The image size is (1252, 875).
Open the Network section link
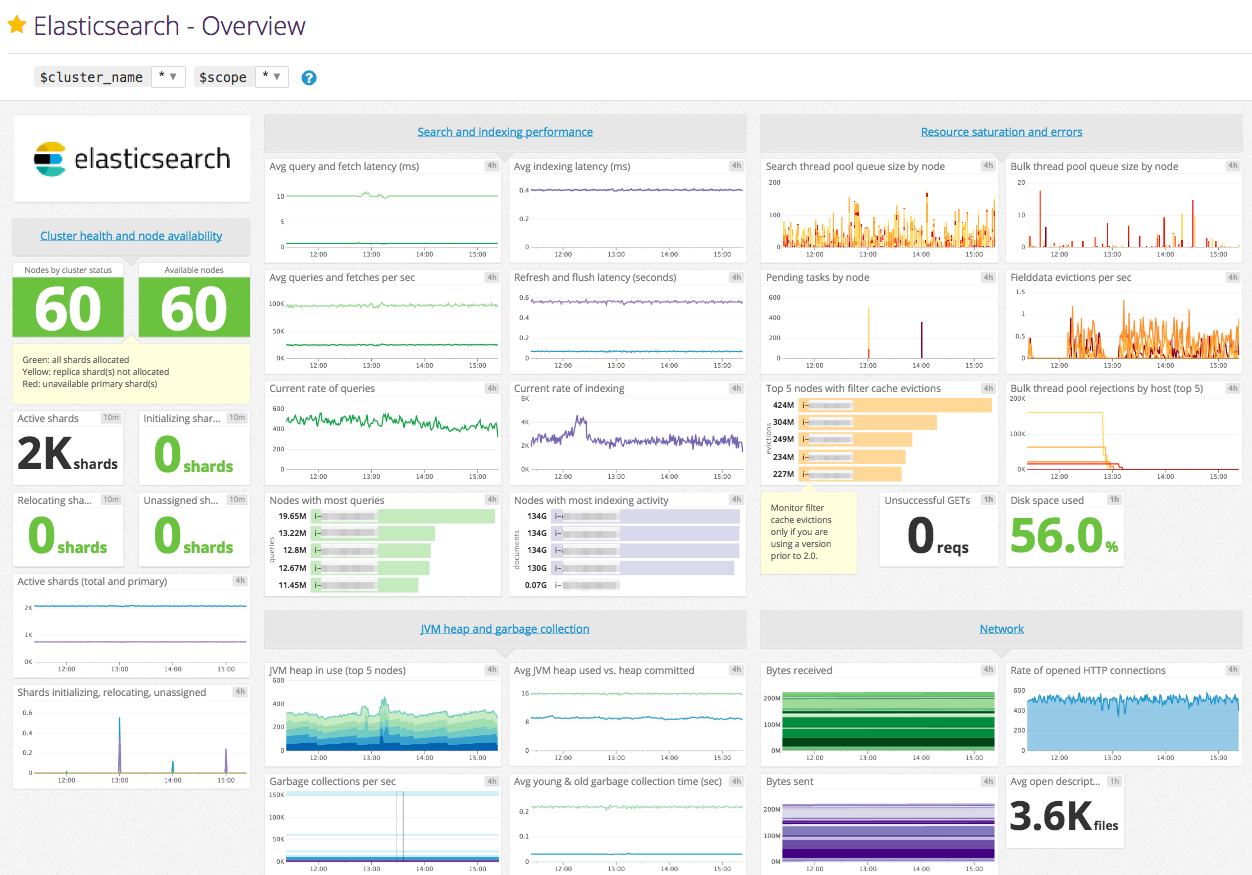1001,628
